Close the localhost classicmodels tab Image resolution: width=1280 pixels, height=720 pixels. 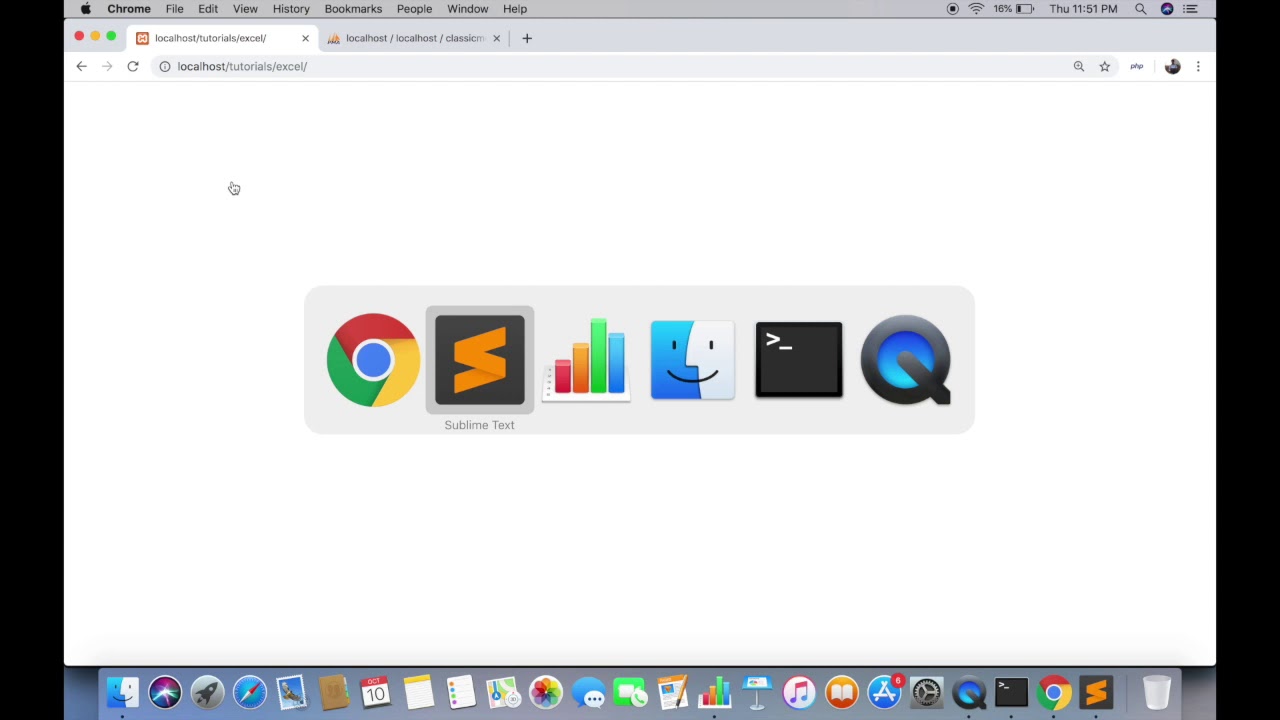click(496, 38)
